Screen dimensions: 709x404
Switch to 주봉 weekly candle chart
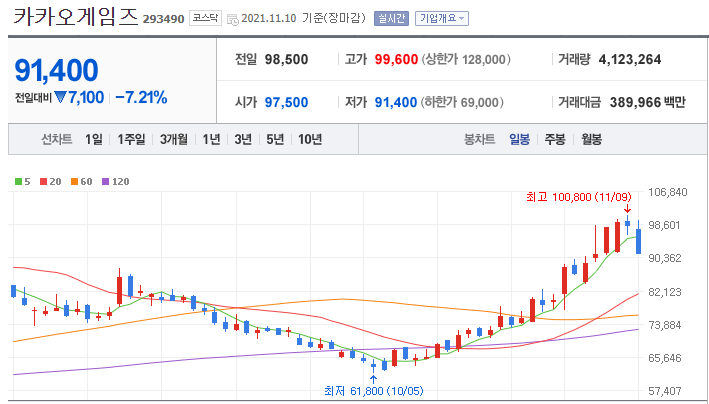click(555, 139)
